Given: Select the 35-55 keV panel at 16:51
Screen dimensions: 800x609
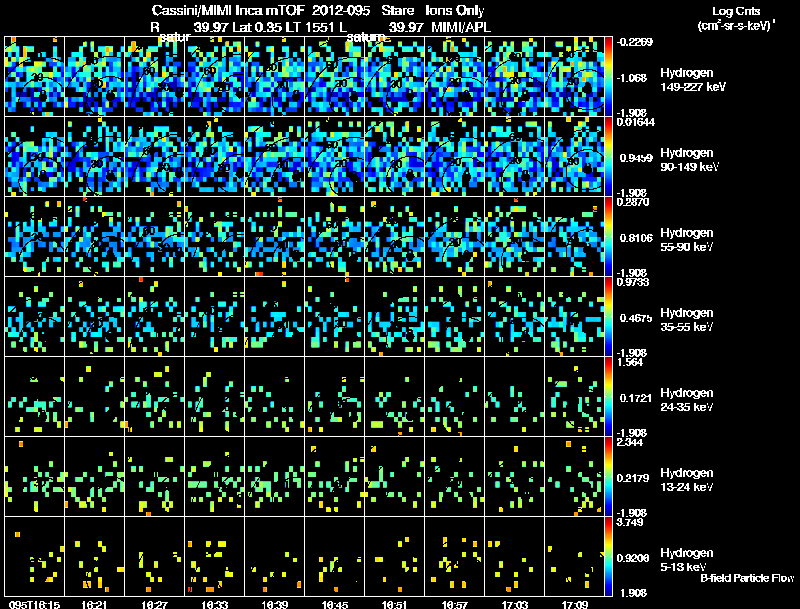Looking at the screenshot, I should coord(394,316).
